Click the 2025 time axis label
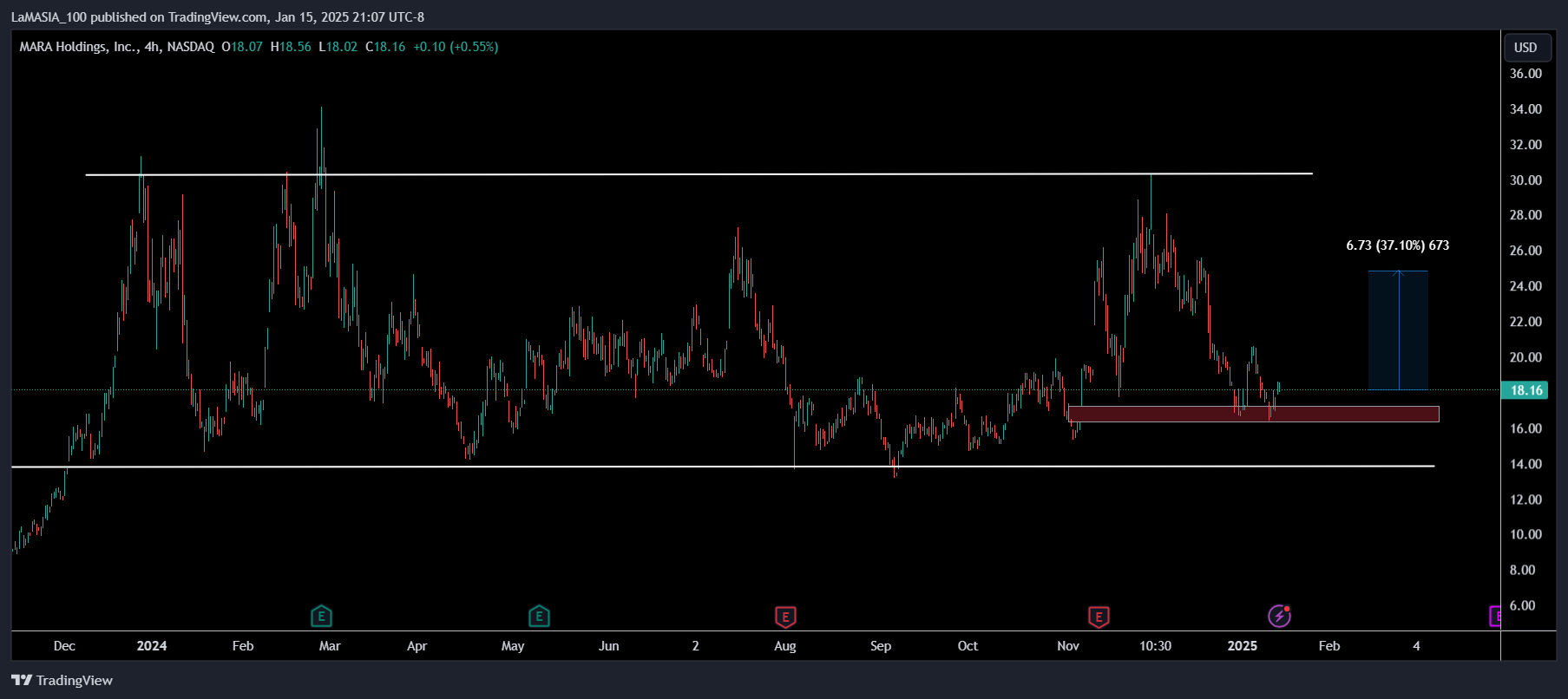 (x=1243, y=646)
